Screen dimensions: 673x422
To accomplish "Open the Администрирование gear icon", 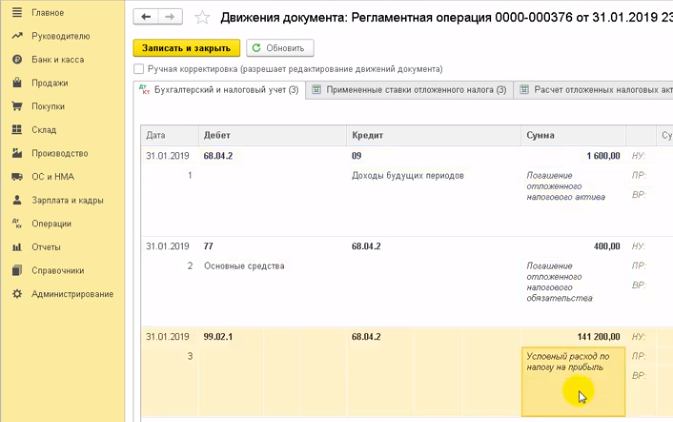I will tap(17, 294).
